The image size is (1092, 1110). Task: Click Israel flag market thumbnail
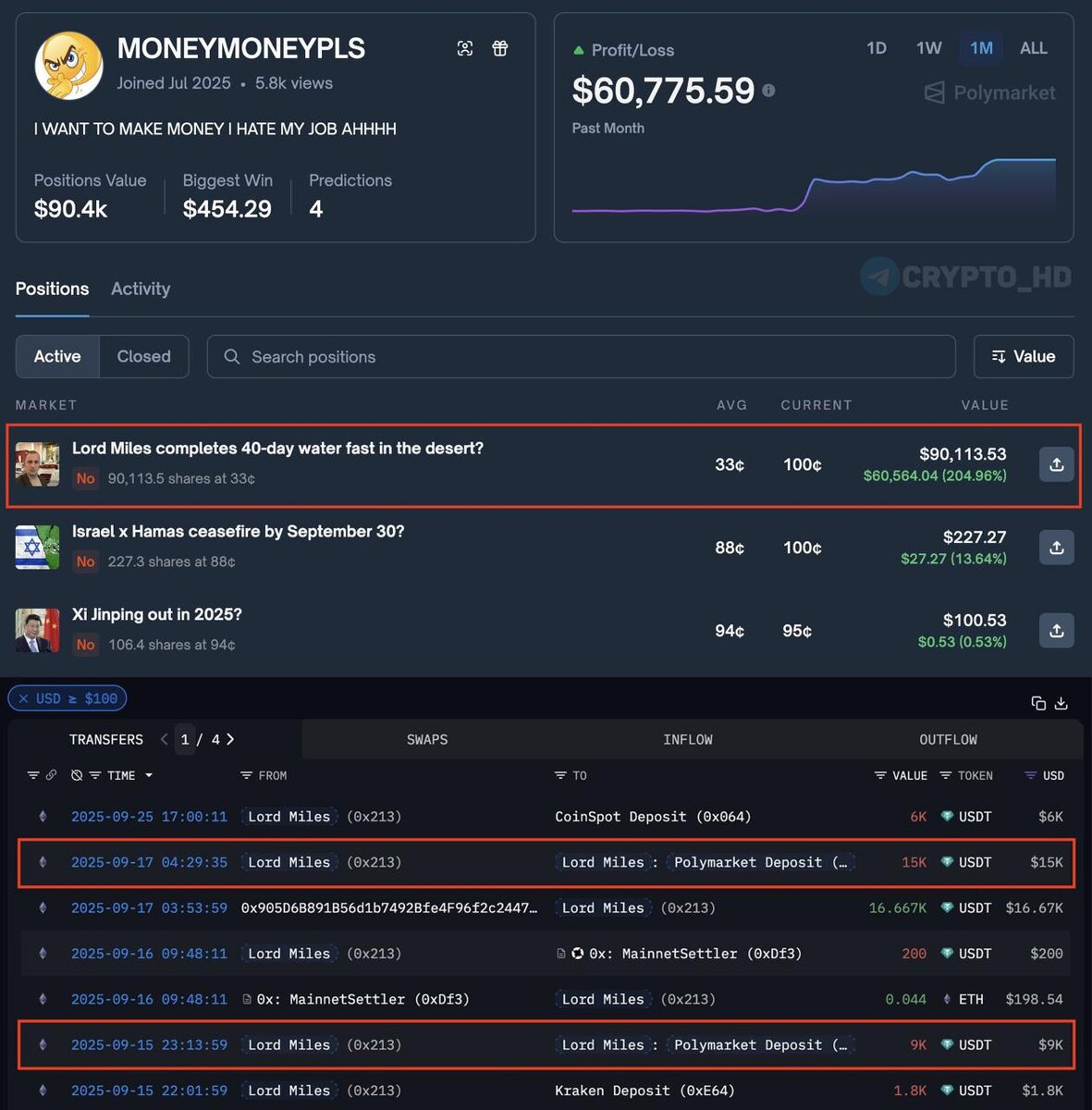(37, 547)
